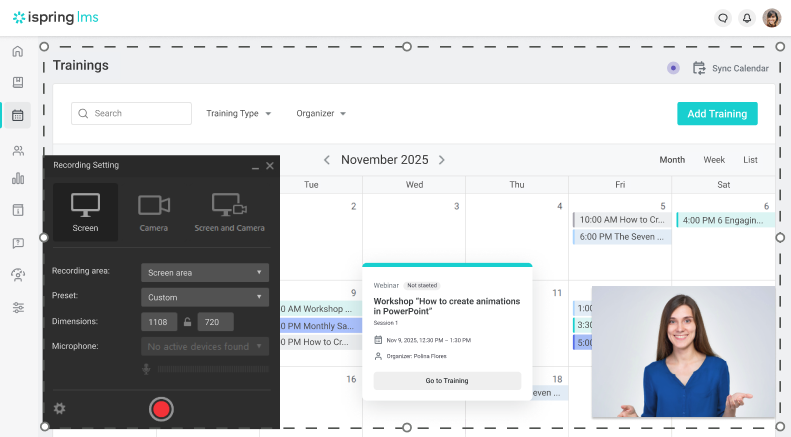Screen dimensions: 791x437
Task: Click the Organizer: Polina Flores text
Action: (416, 356)
